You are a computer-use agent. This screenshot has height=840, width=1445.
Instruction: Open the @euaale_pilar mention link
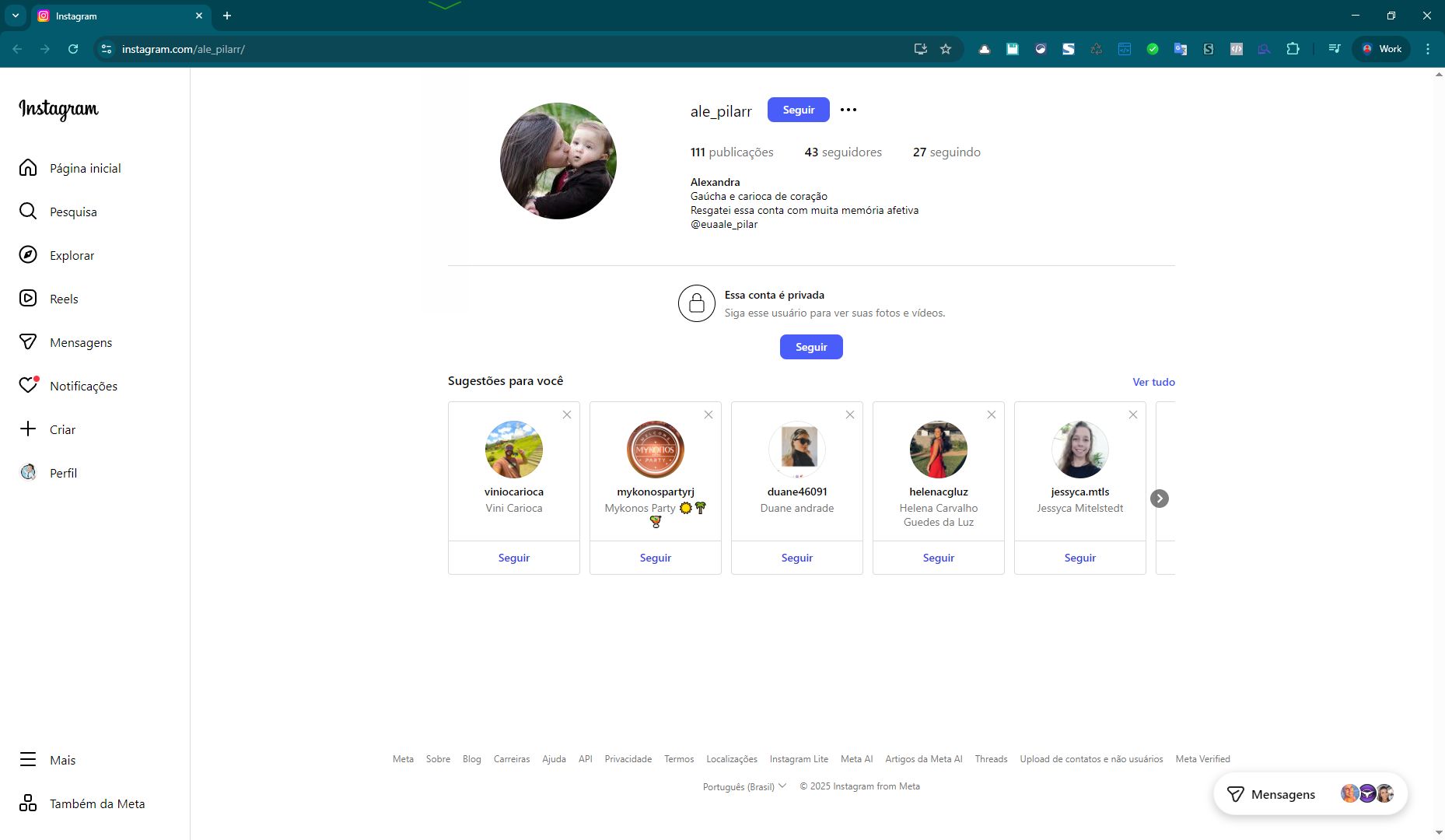724,224
